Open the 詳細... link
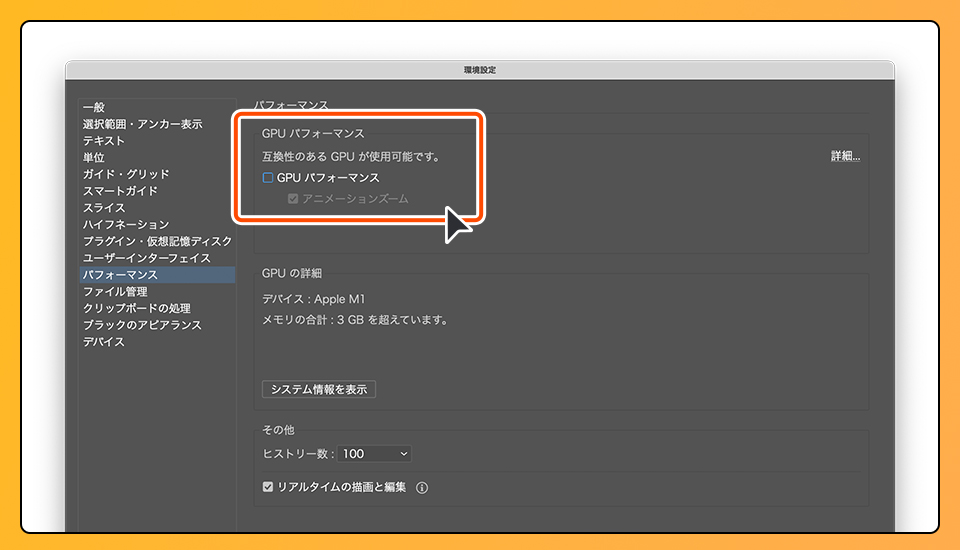The height and width of the screenshot is (550, 960). pyautogui.click(x=846, y=156)
